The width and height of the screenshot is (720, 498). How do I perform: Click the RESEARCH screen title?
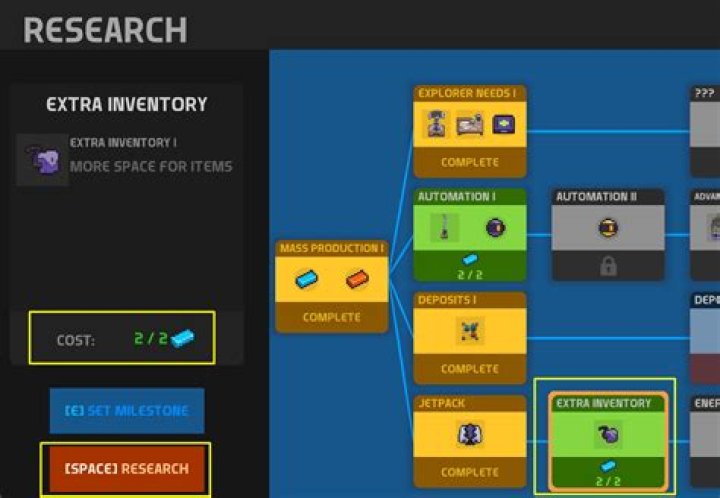105,30
